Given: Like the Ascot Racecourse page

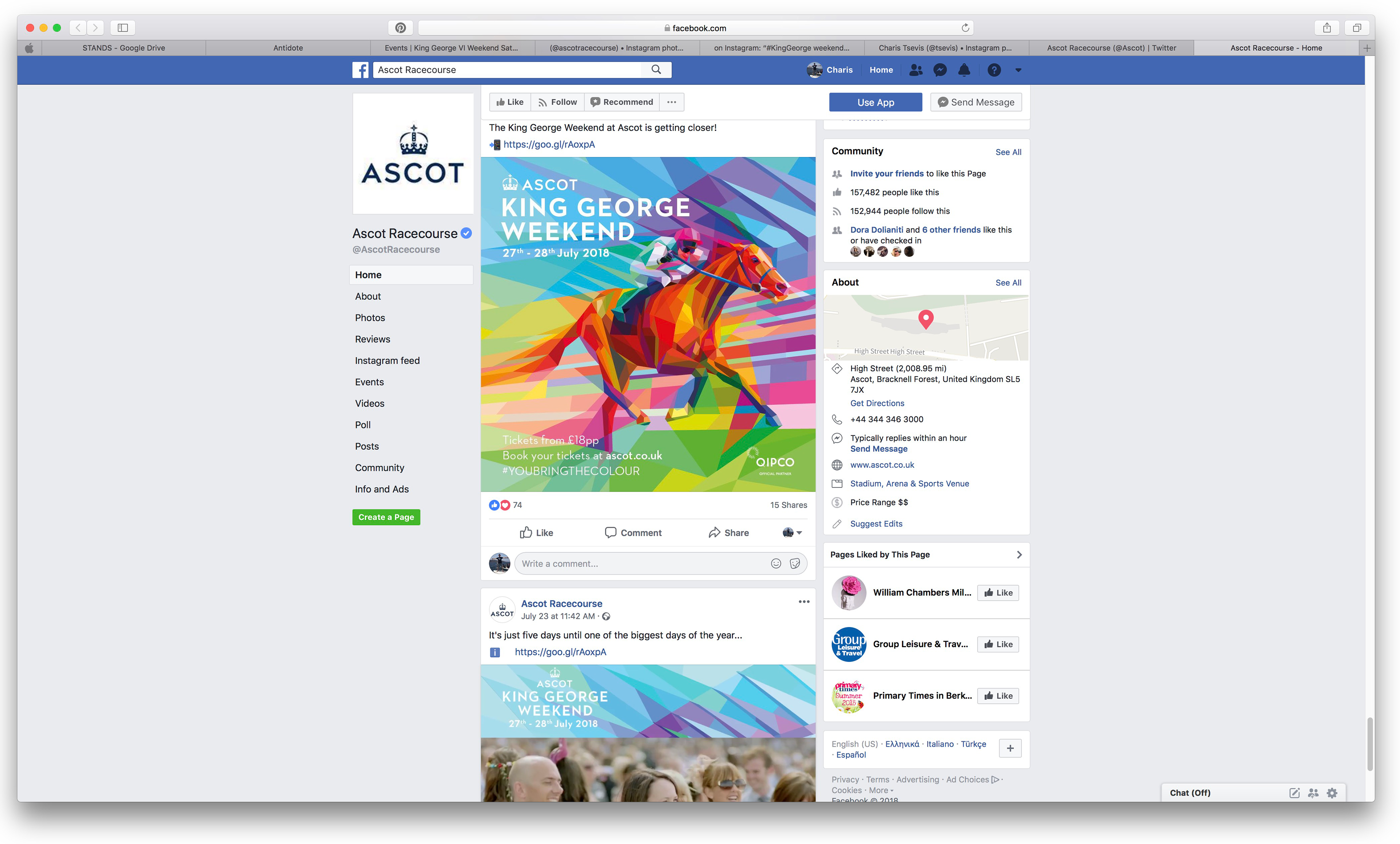Looking at the screenshot, I should pyautogui.click(x=510, y=102).
